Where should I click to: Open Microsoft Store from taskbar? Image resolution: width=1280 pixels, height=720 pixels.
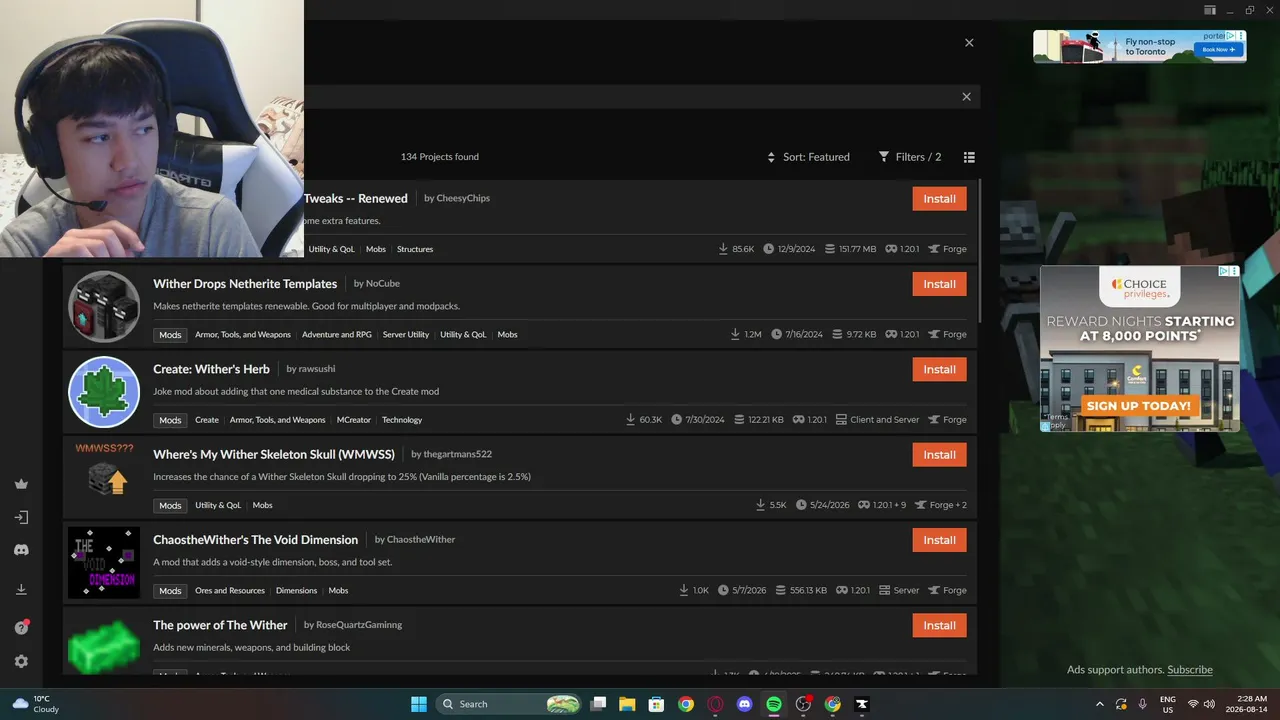tap(656, 704)
